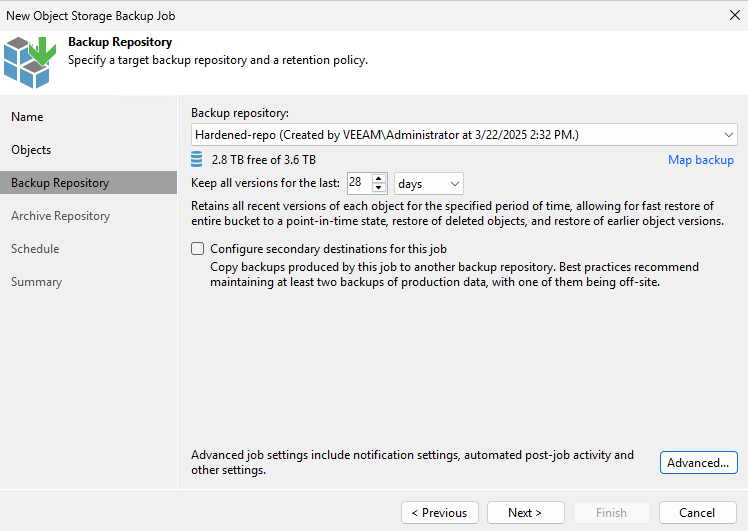Cancel the backup job wizard
The width and height of the screenshot is (748, 531).
(697, 512)
